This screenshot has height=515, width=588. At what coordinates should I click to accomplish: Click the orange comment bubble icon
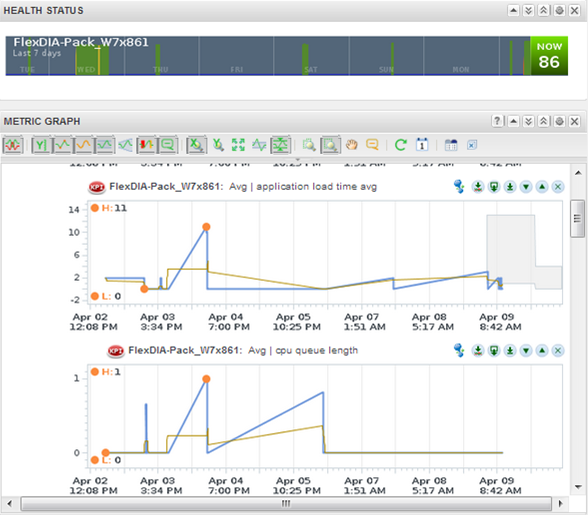coord(372,145)
